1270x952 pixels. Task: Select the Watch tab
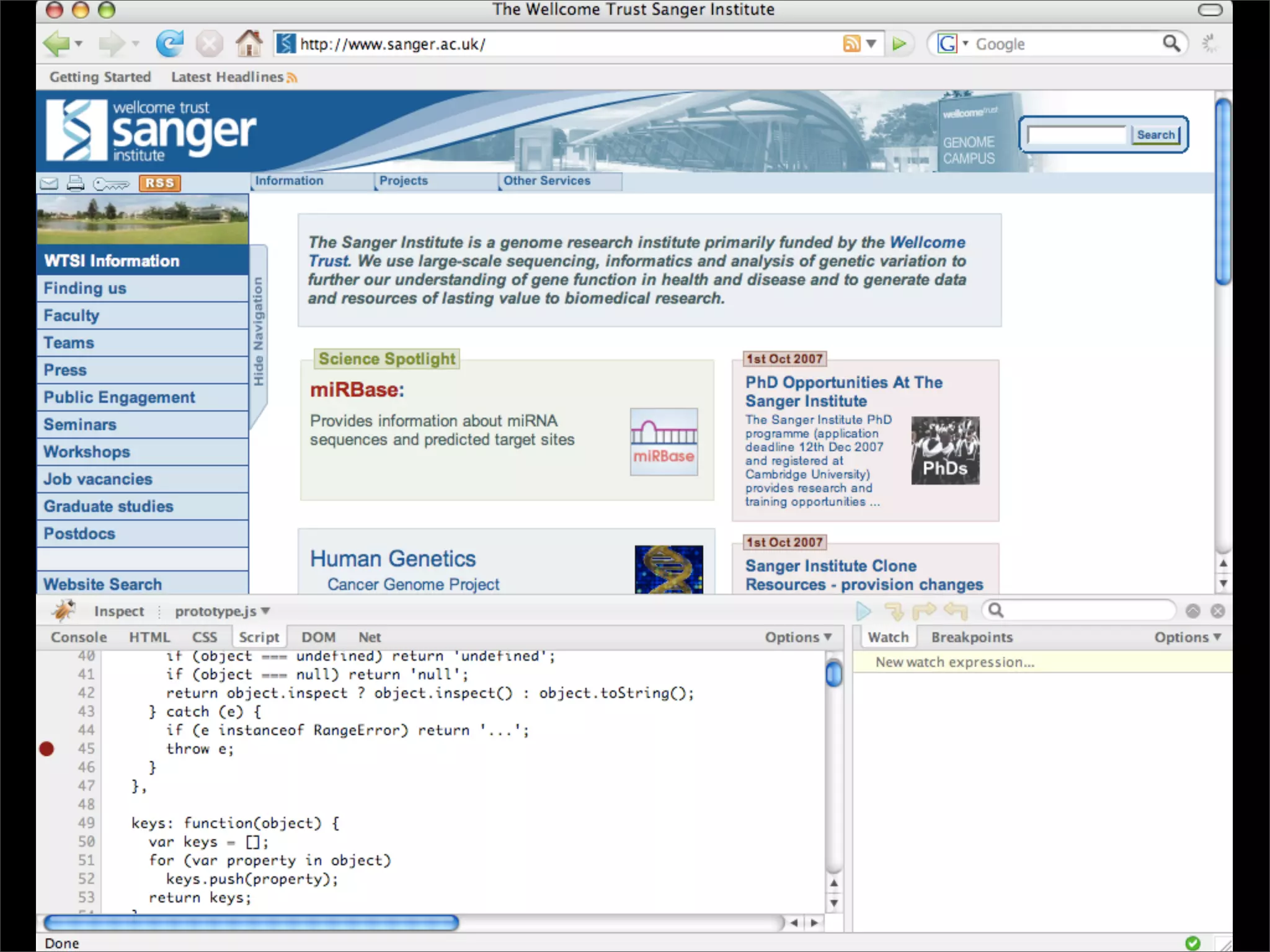888,637
